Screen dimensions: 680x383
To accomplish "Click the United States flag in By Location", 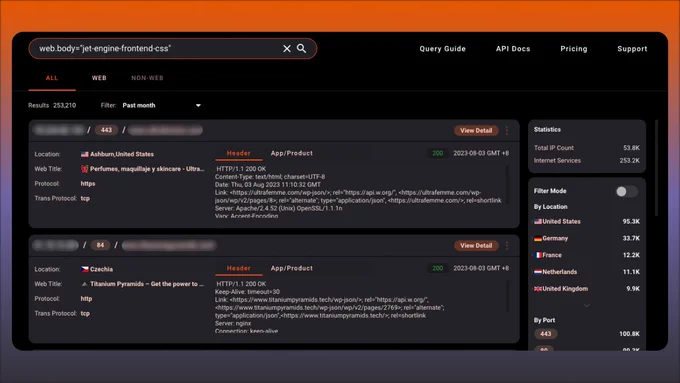I will click(x=538, y=222).
